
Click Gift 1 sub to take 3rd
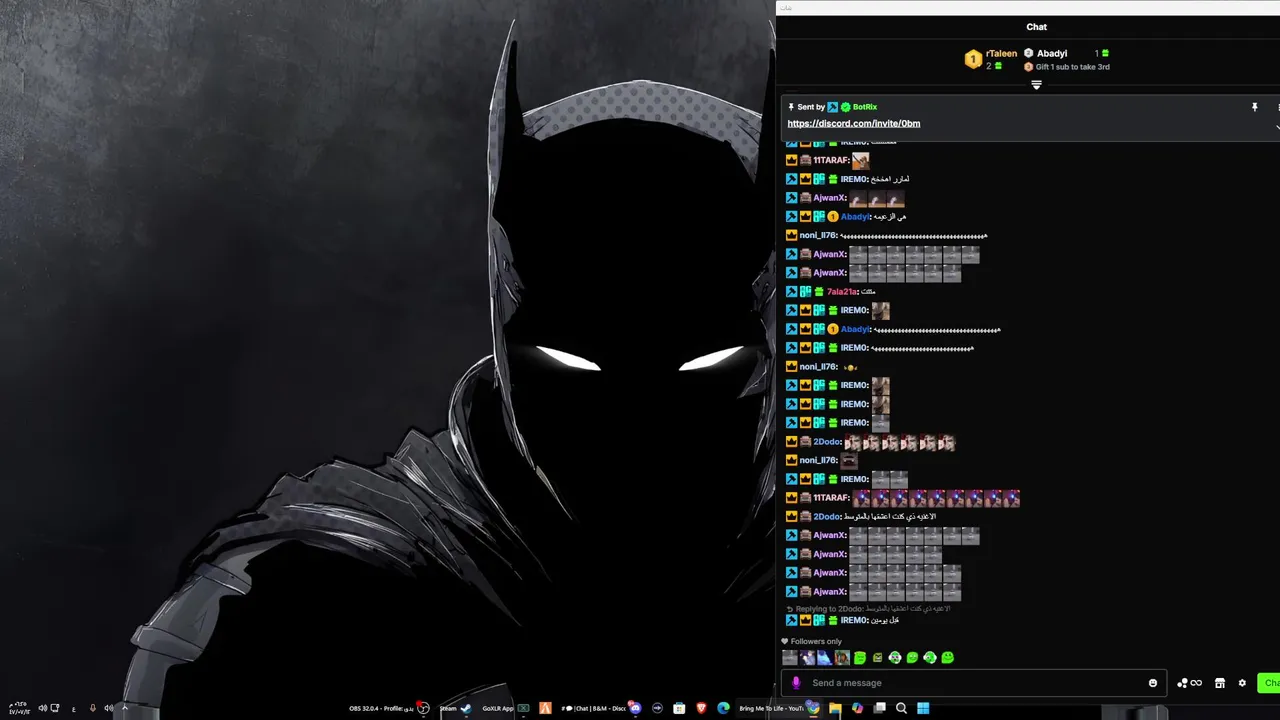(1072, 67)
